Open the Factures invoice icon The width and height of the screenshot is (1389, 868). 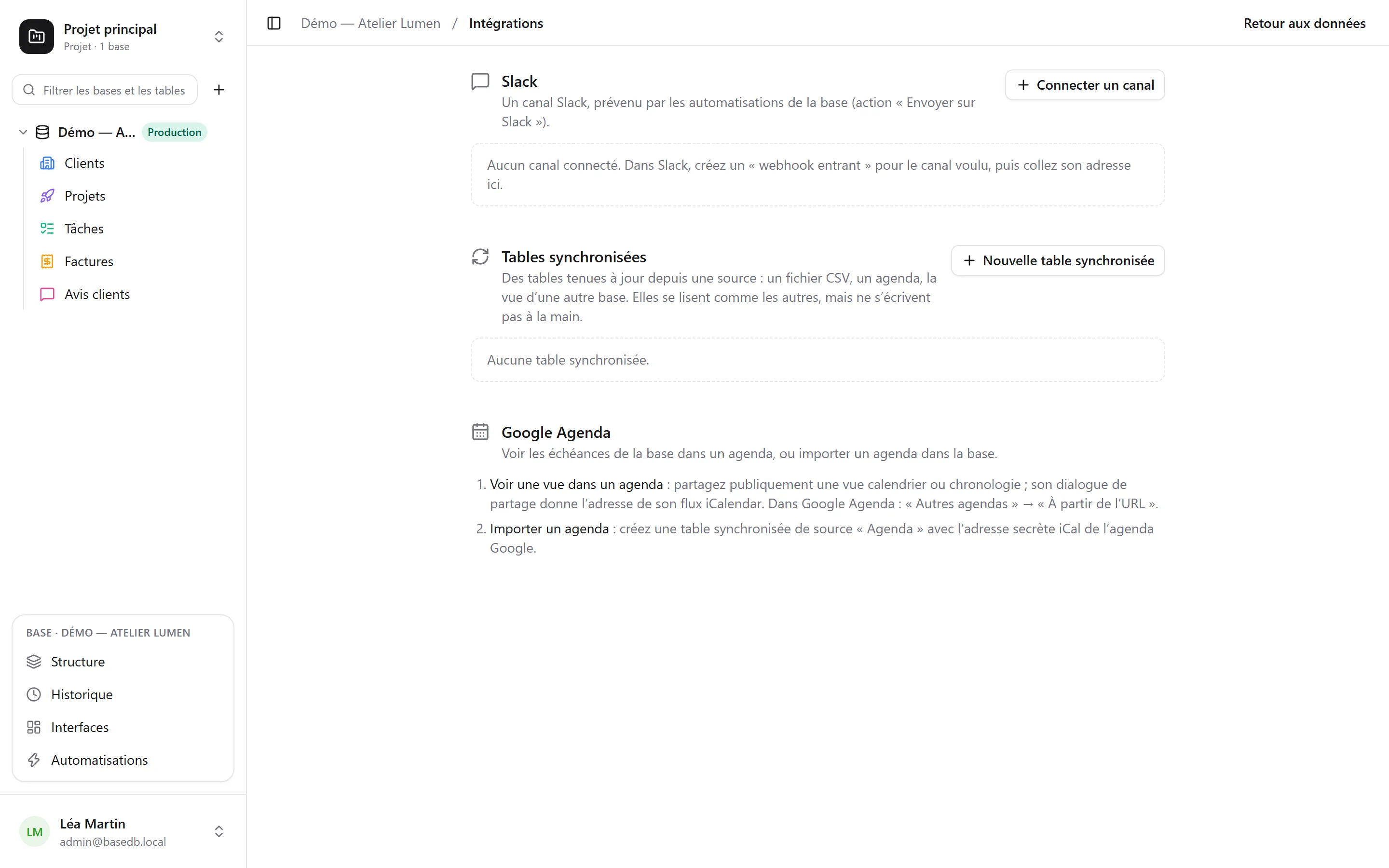47,261
